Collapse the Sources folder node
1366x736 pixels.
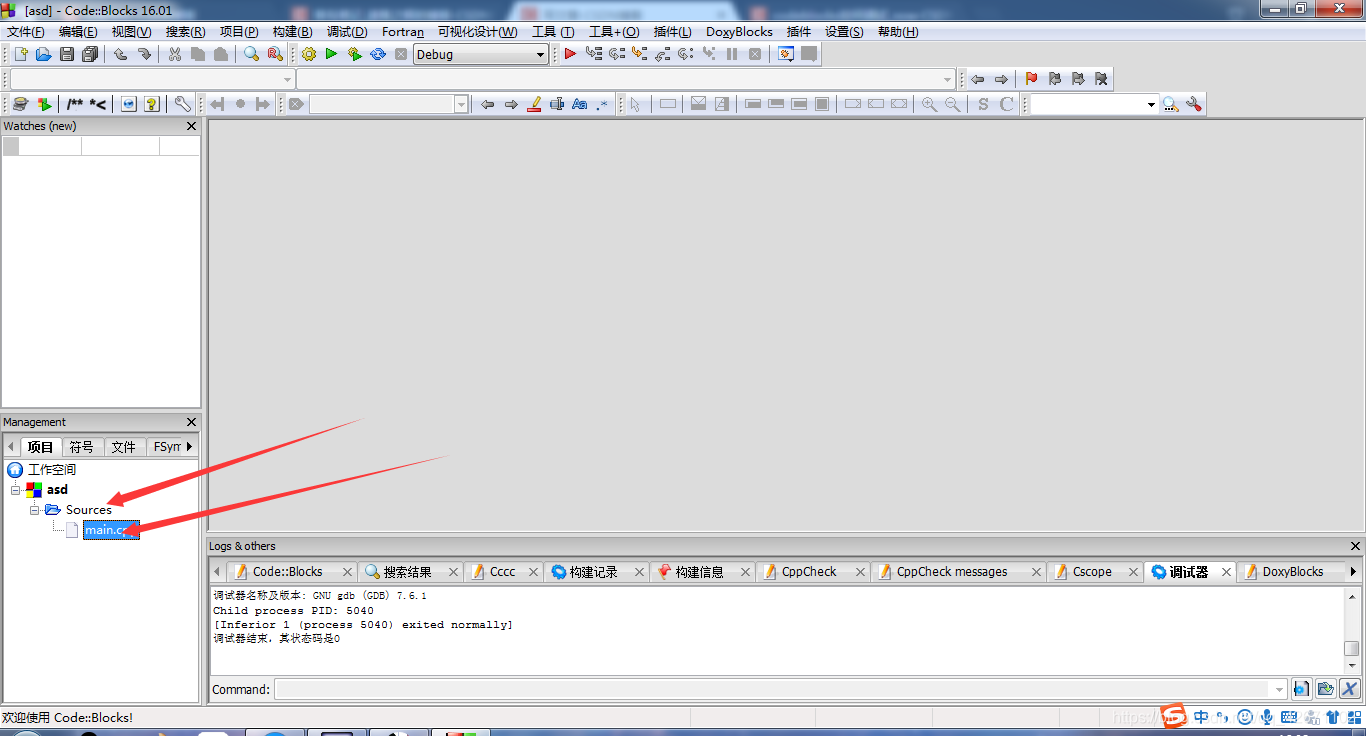point(35,510)
